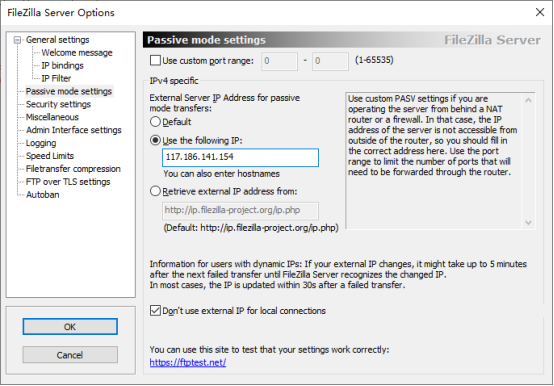This screenshot has height=386, width=554.
Task: Click the port range end field
Action: 330,61
